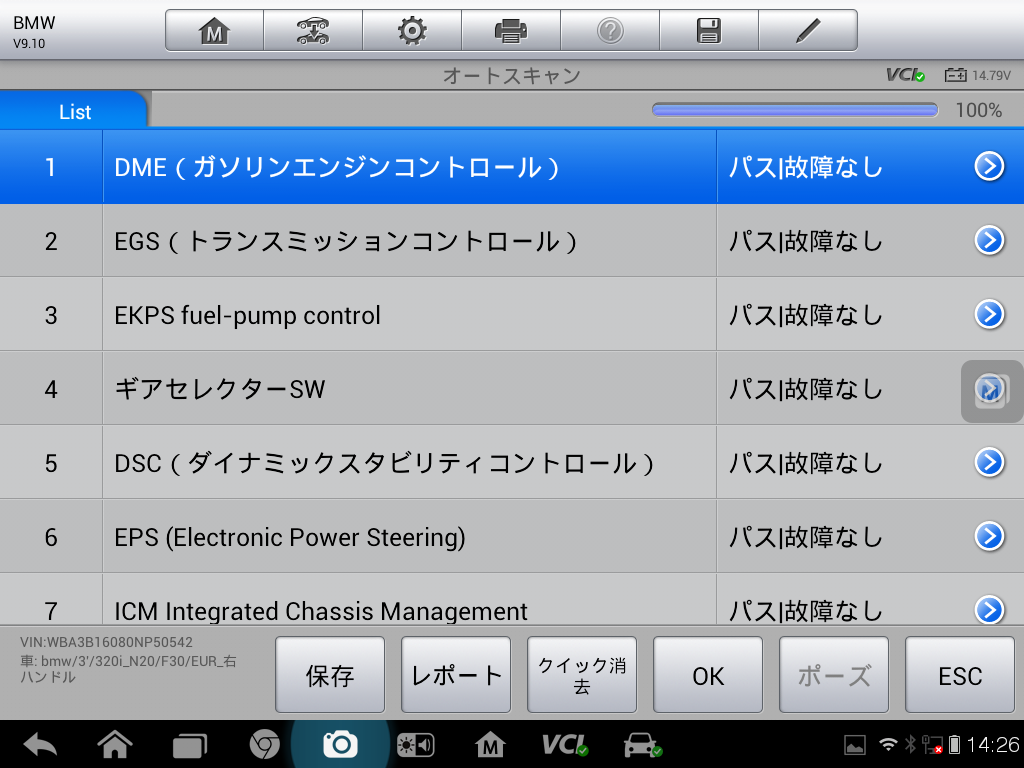Screen dimensions: 1024x768
Task: Confirm with the OK button
Action: [708, 675]
